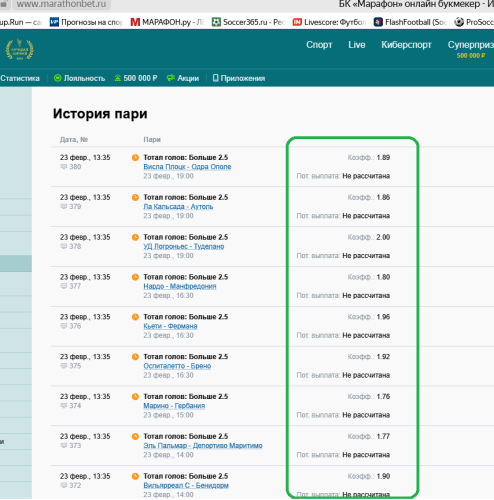This screenshot has height=500, width=494.
Task: Click the Лояльность green circle icon
Action: 58,78
